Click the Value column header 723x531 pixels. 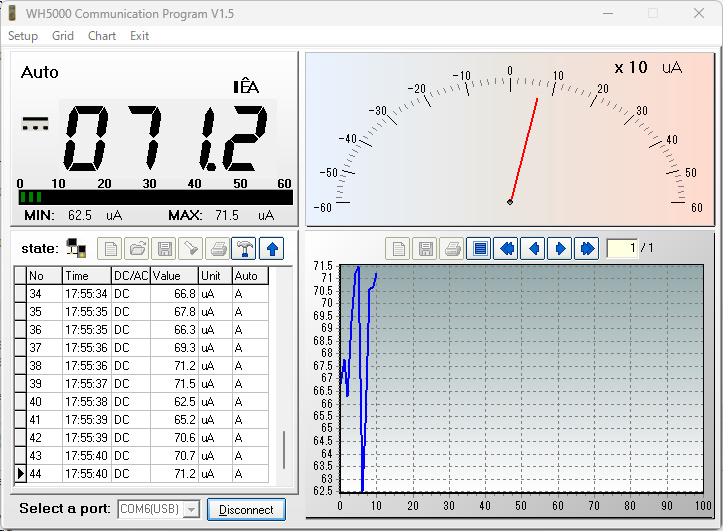point(174,276)
